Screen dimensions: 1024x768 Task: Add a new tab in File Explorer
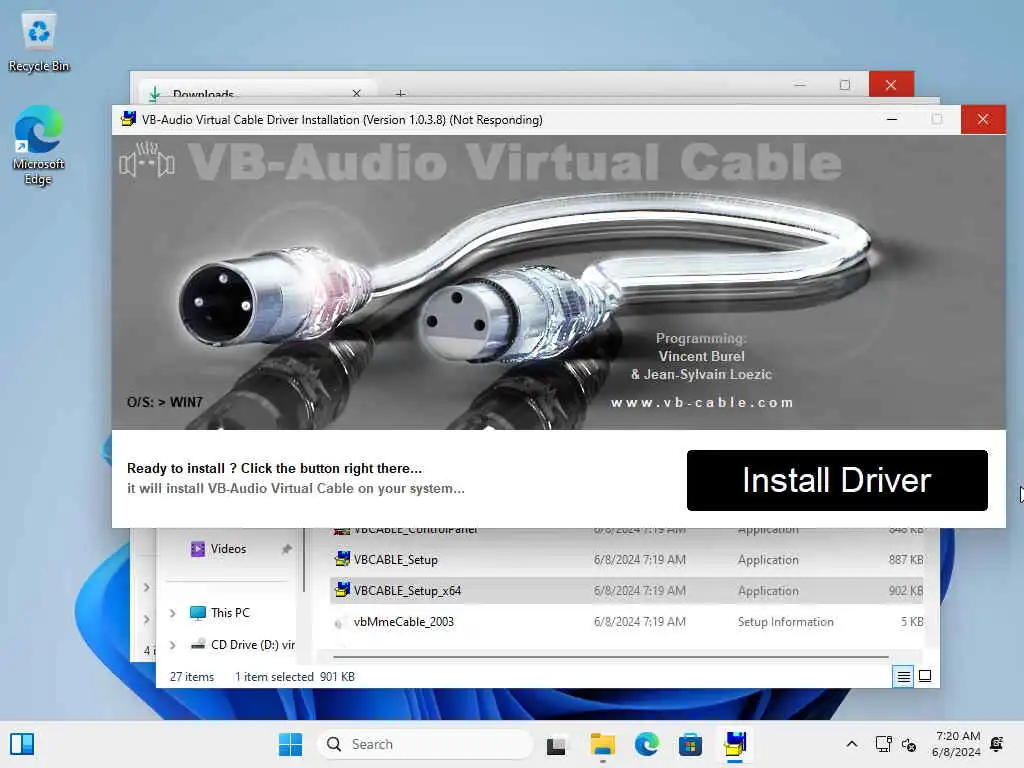400,93
